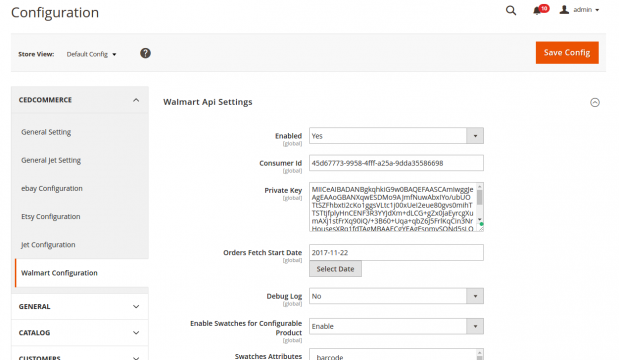Focus the Consumer Id input field
This screenshot has height=360, width=619.
coord(396,163)
